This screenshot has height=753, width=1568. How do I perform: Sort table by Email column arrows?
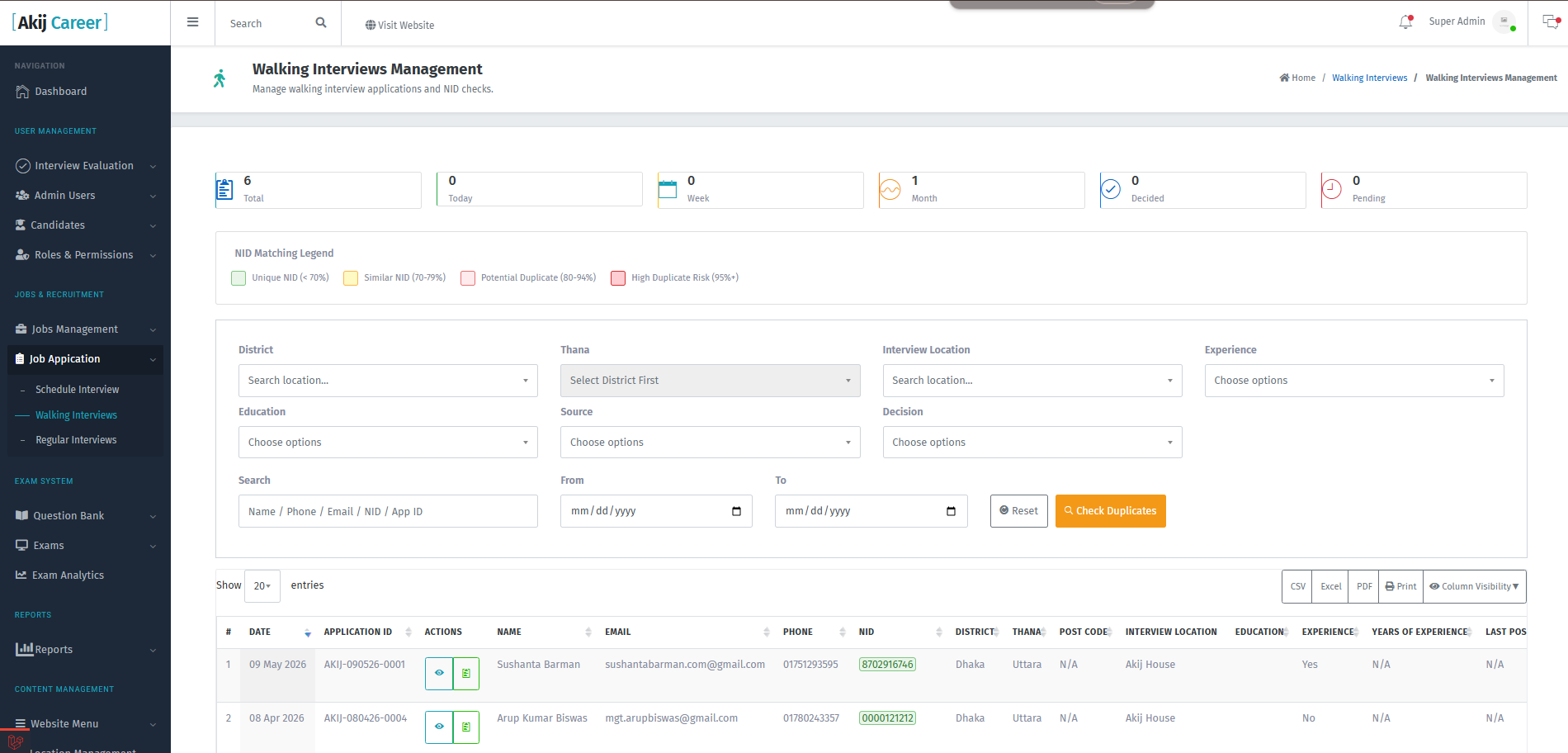[x=767, y=632]
